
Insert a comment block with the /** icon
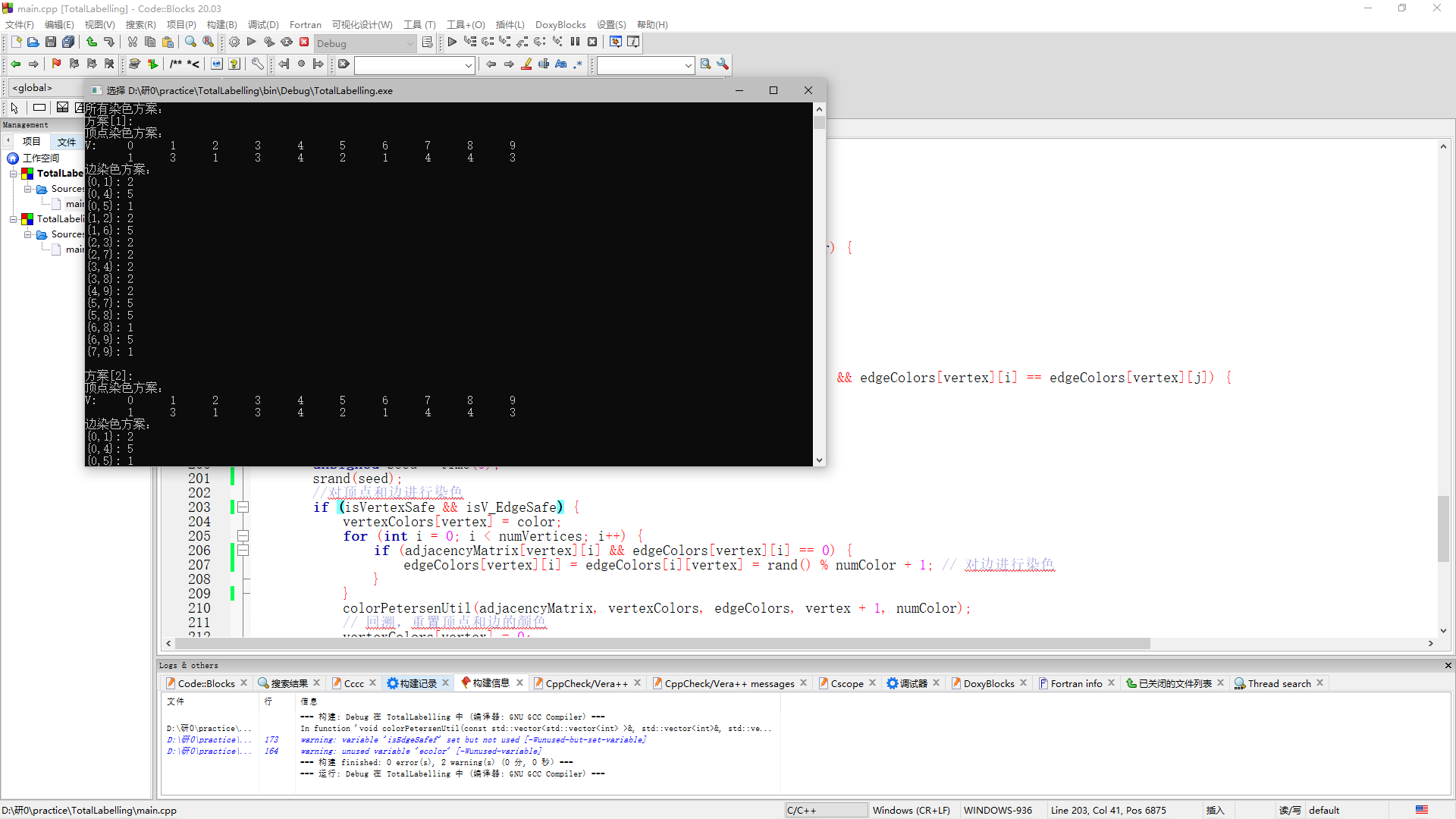tap(175, 64)
